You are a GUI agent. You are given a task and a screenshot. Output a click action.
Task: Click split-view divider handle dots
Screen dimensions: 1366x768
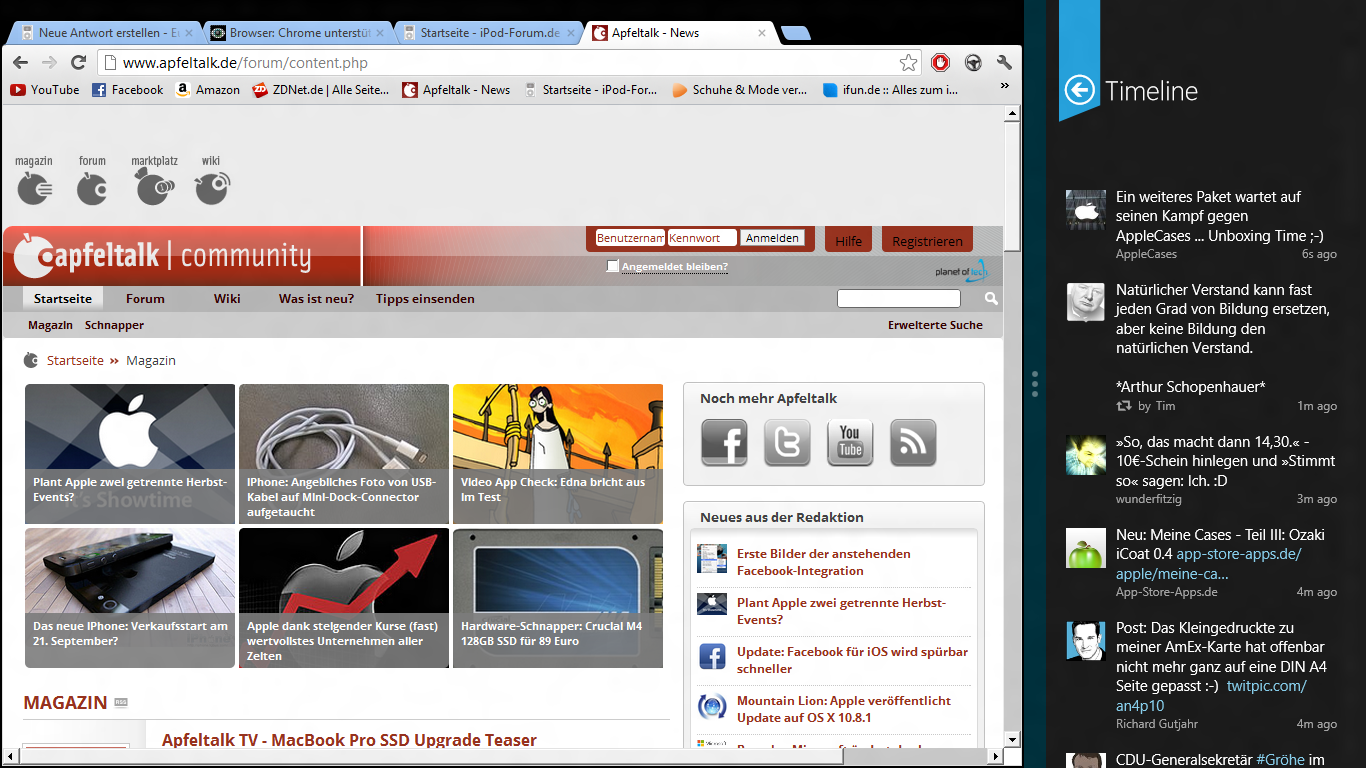[1035, 384]
